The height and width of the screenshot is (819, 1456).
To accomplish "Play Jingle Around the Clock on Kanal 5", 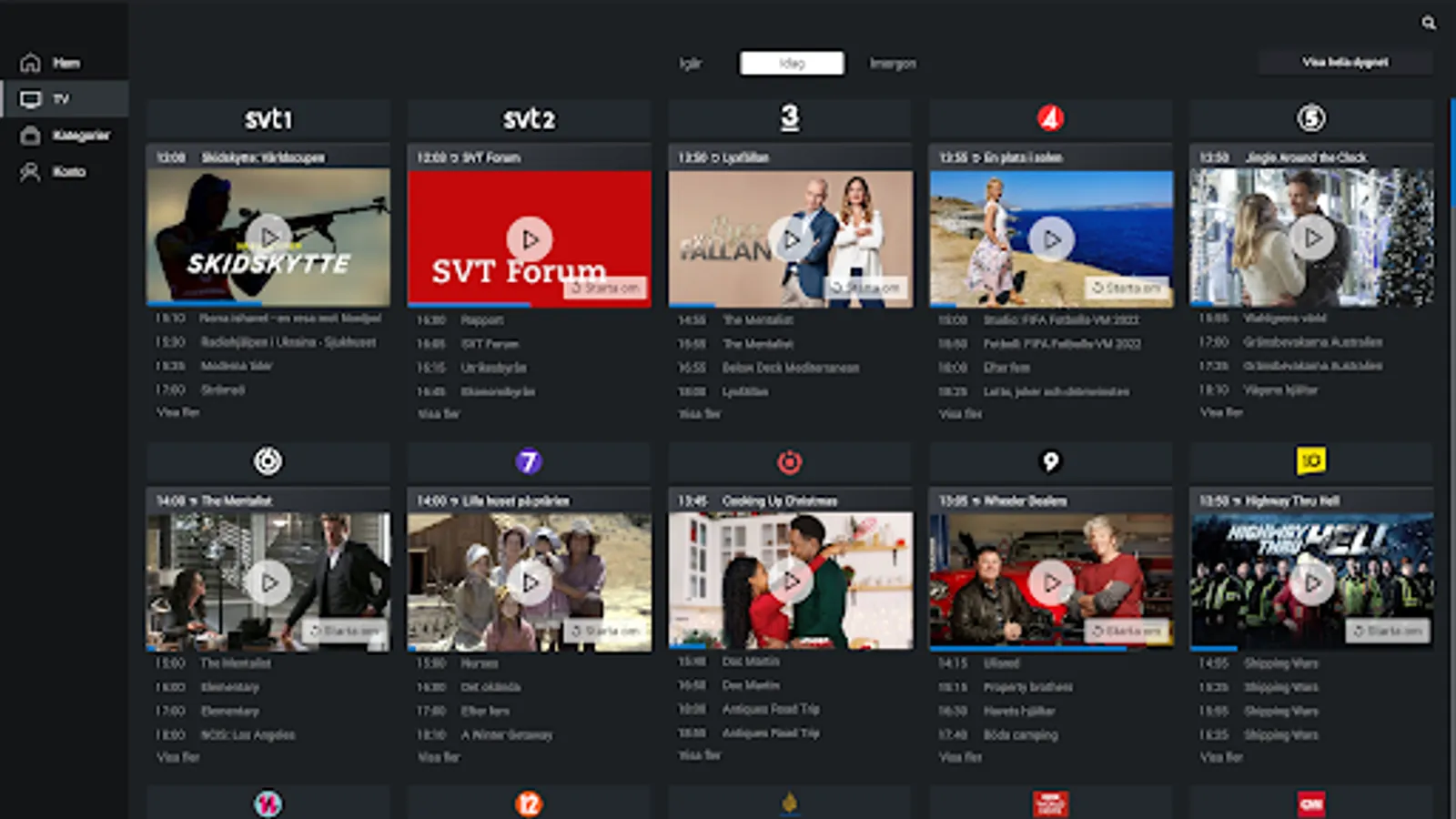I will tap(1312, 238).
